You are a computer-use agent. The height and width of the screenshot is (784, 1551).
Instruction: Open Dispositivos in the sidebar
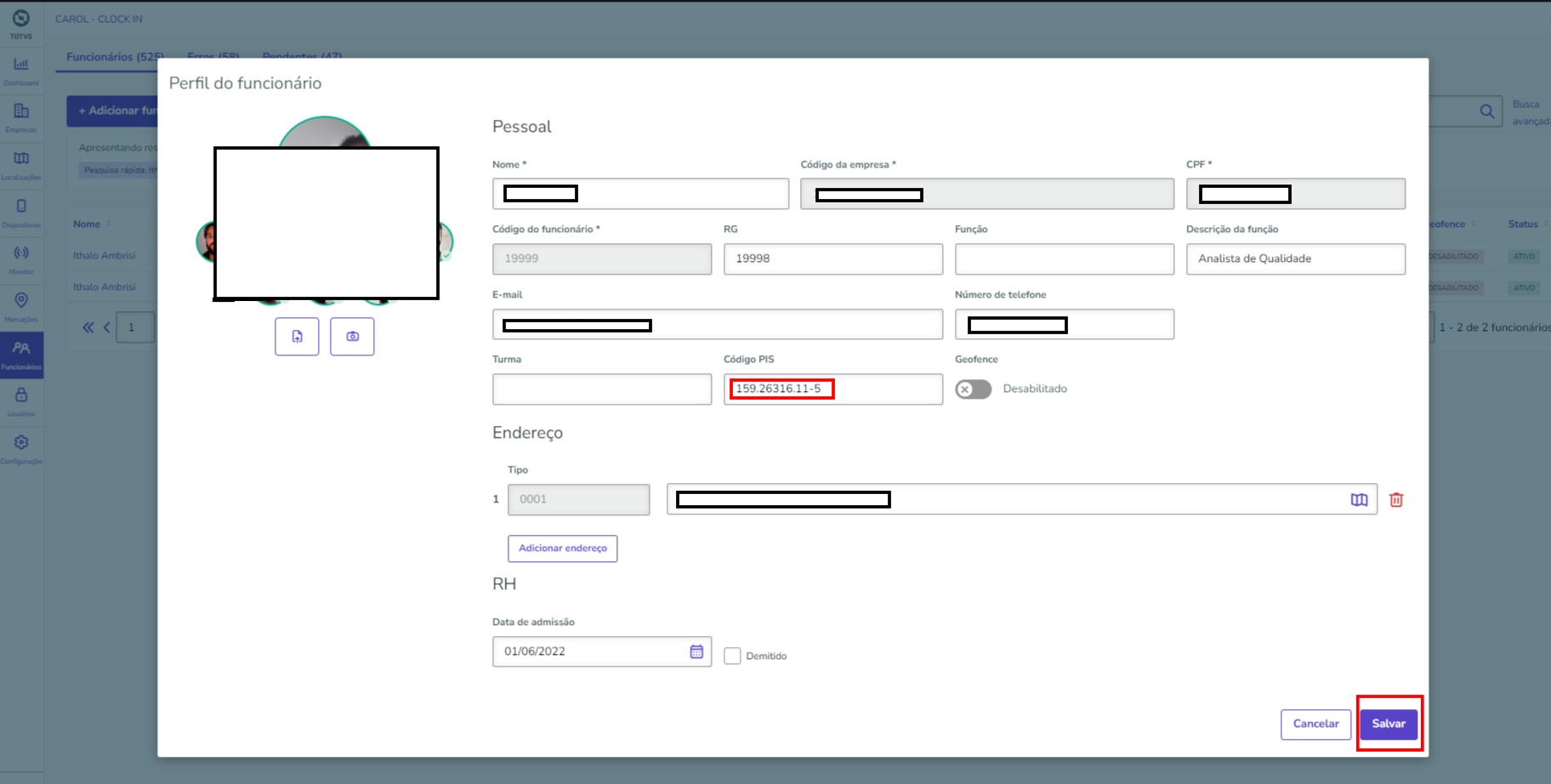click(21, 213)
